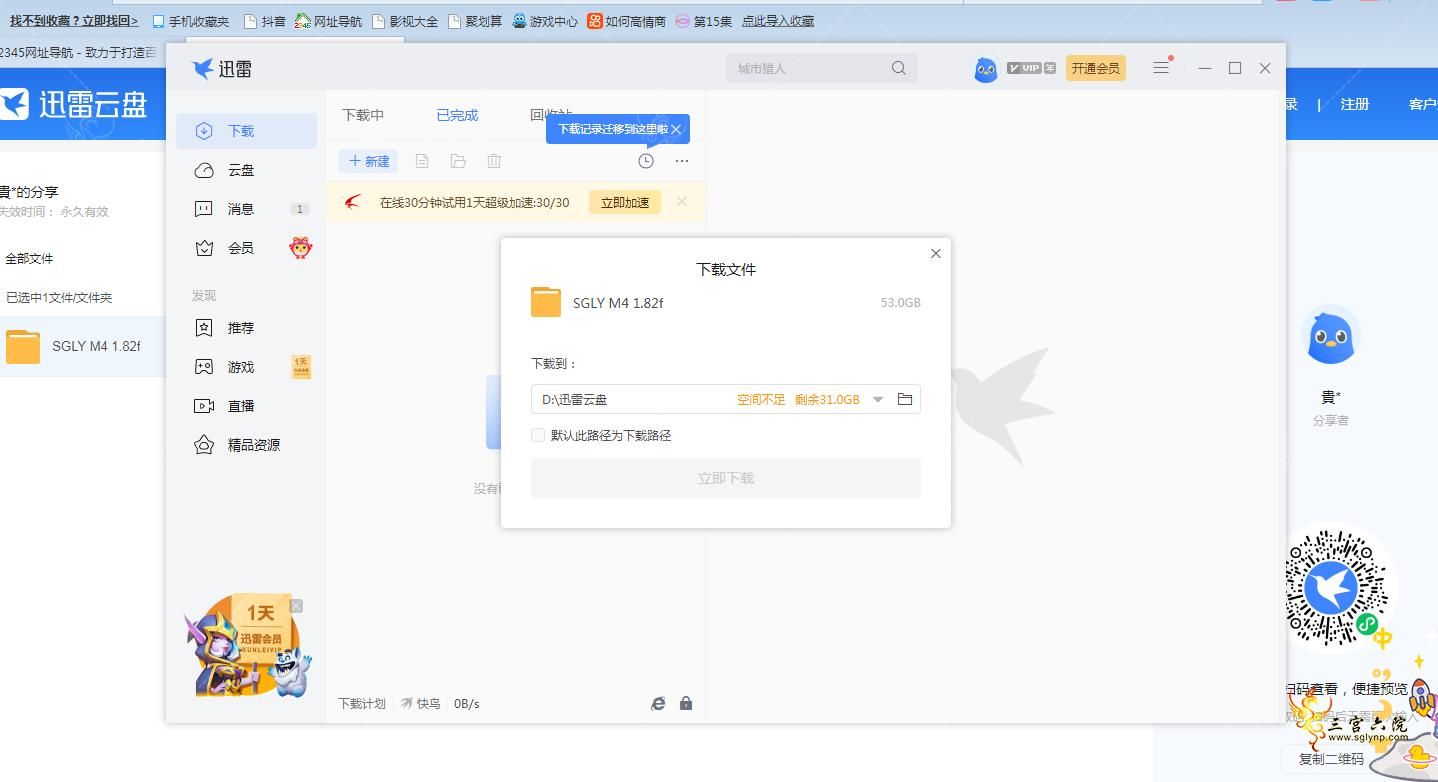Click the open folder toolbar icon
This screenshot has height=782, width=1438.
pyautogui.click(x=458, y=161)
